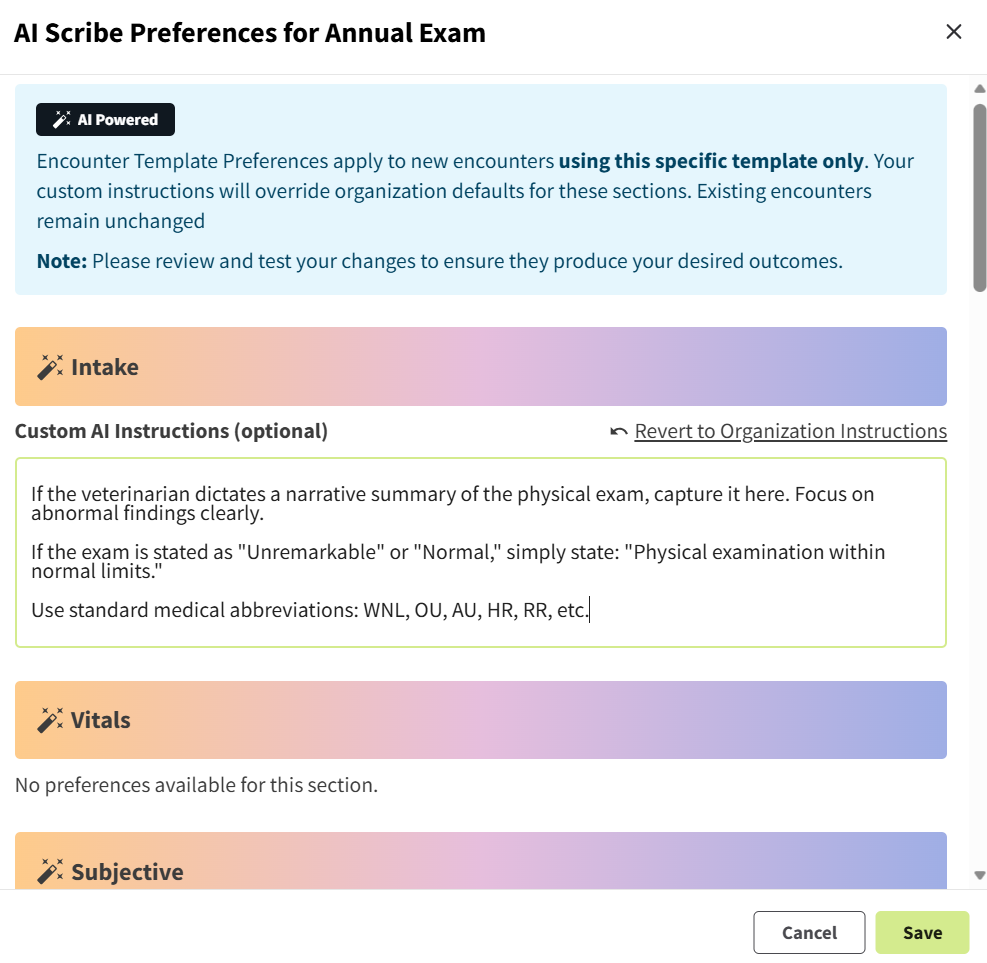The image size is (987, 963).
Task: Click the scrollbar down arrow
Action: pos(980,875)
